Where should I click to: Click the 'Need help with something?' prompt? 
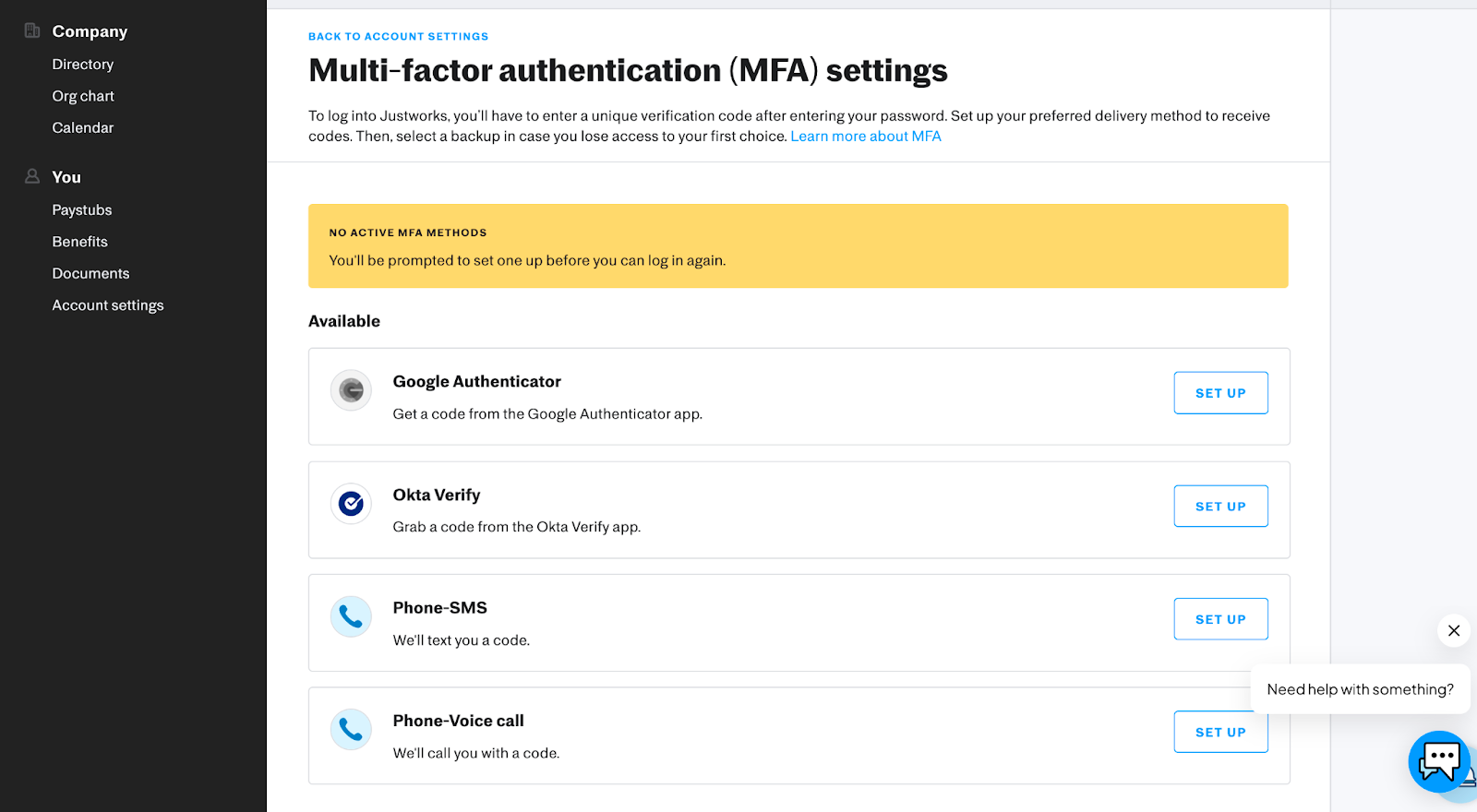pos(1360,689)
